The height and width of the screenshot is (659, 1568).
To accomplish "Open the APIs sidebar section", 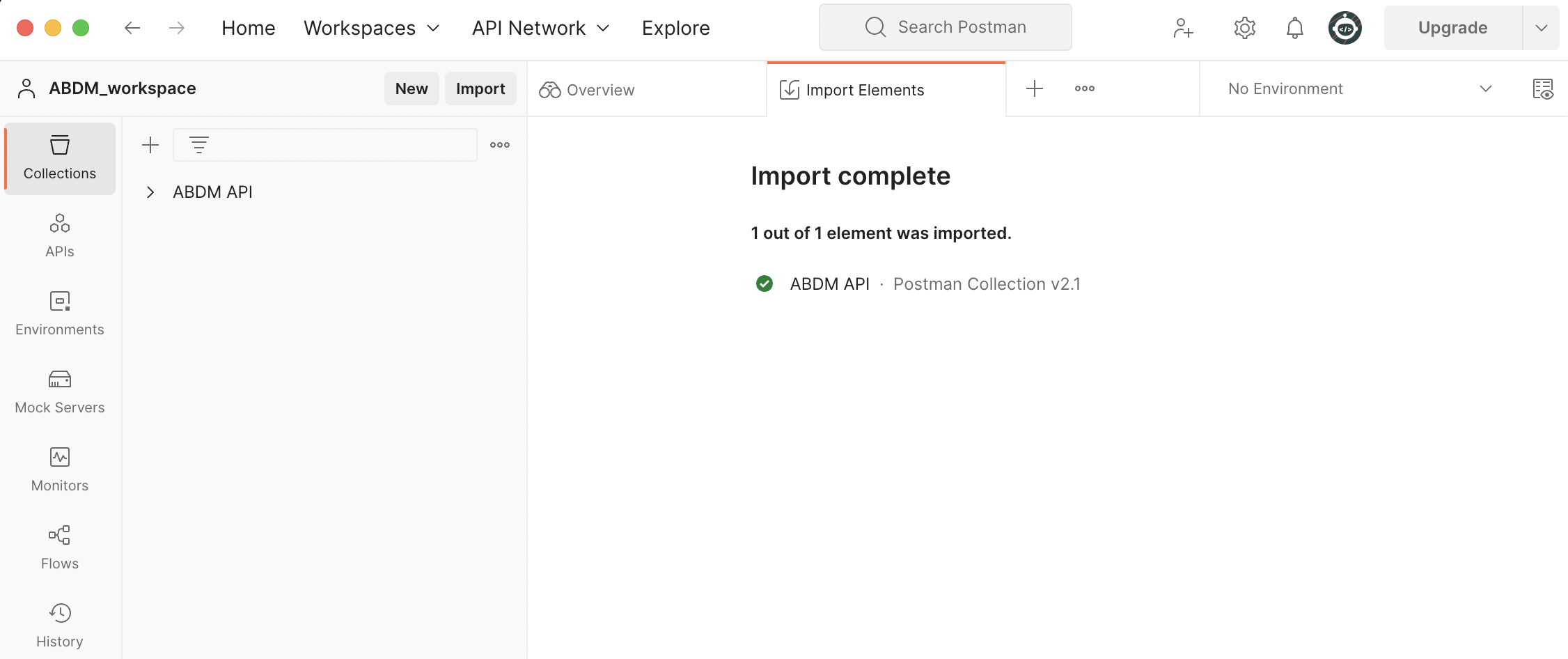I will pyautogui.click(x=60, y=236).
